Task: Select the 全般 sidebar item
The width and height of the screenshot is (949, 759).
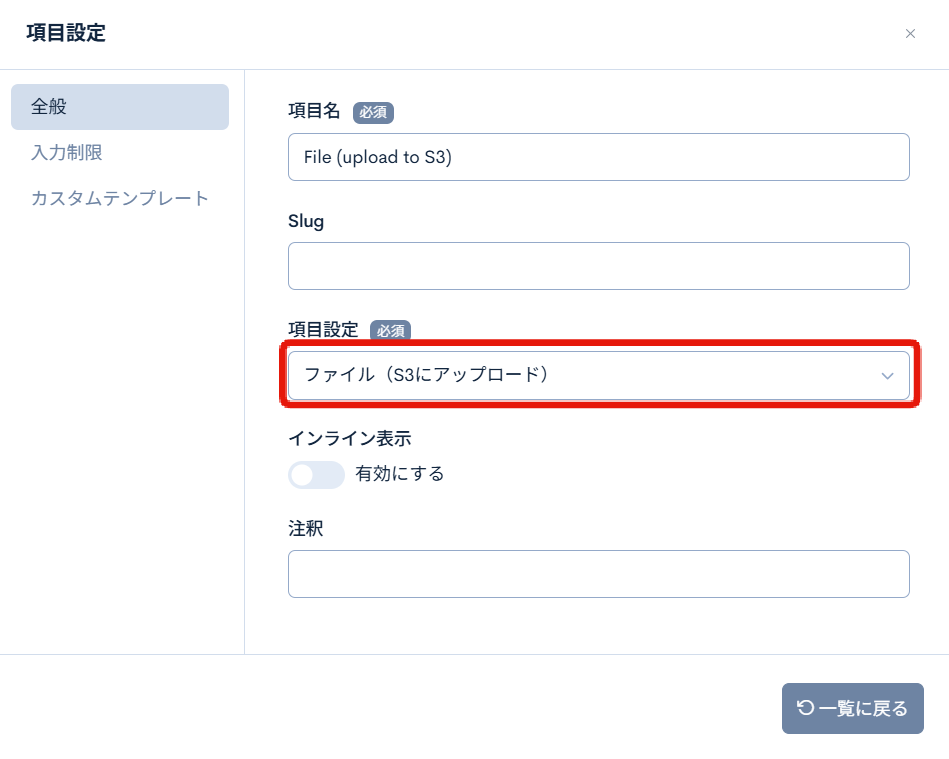Action: pos(49,106)
